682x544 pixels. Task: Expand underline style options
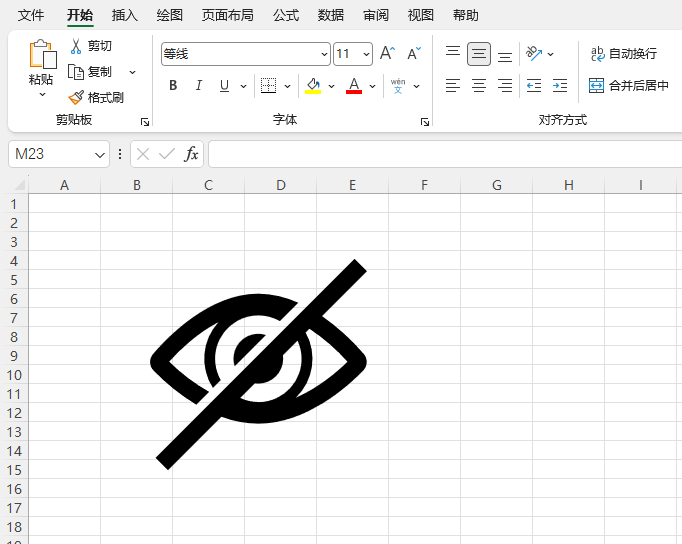tap(244, 86)
